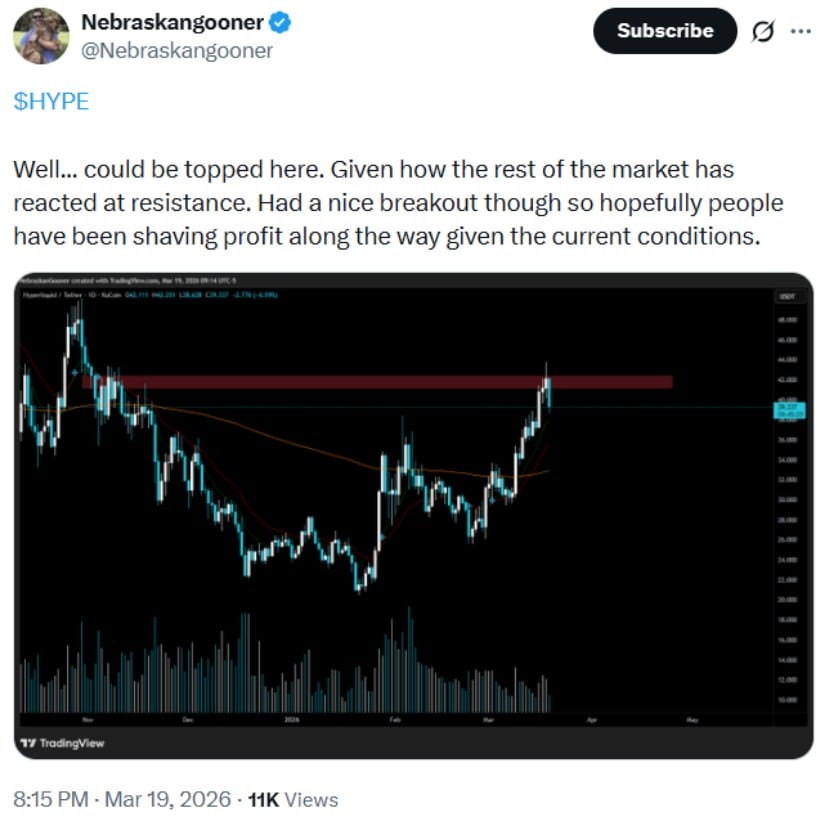Click the Apr label on time axis
The width and height of the screenshot is (825, 817).
[x=591, y=719]
